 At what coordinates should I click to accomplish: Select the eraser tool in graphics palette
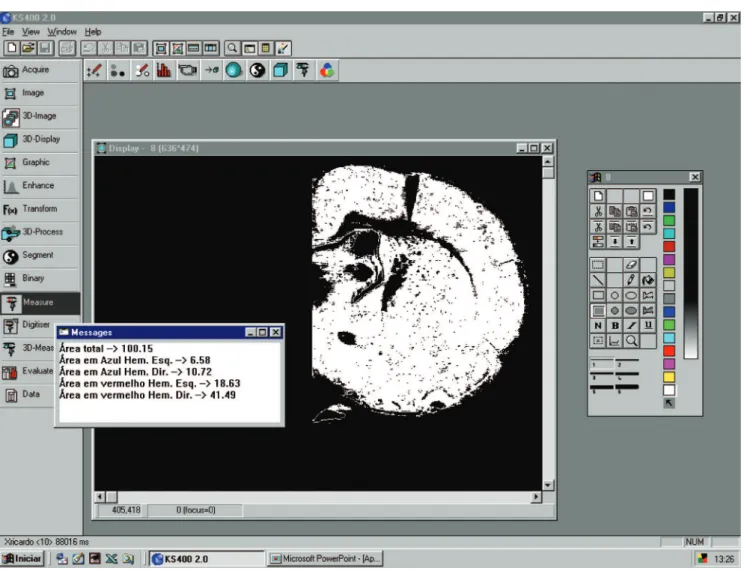(x=631, y=265)
